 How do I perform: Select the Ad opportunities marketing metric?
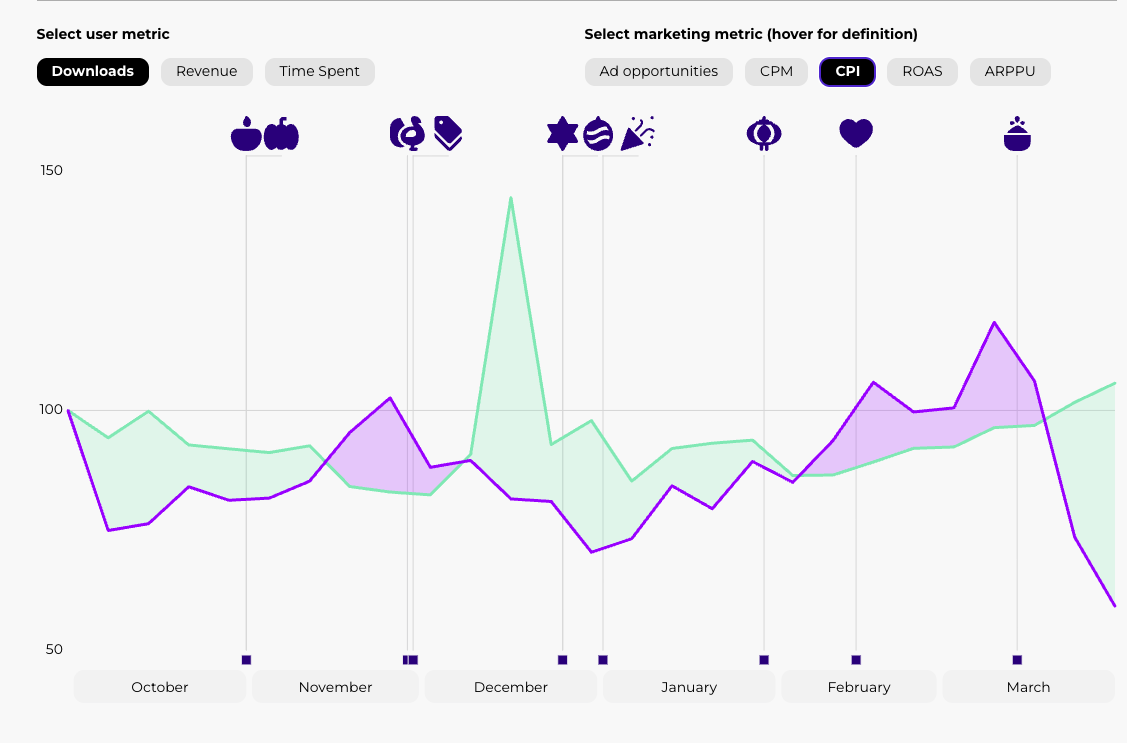pyautogui.click(x=659, y=72)
